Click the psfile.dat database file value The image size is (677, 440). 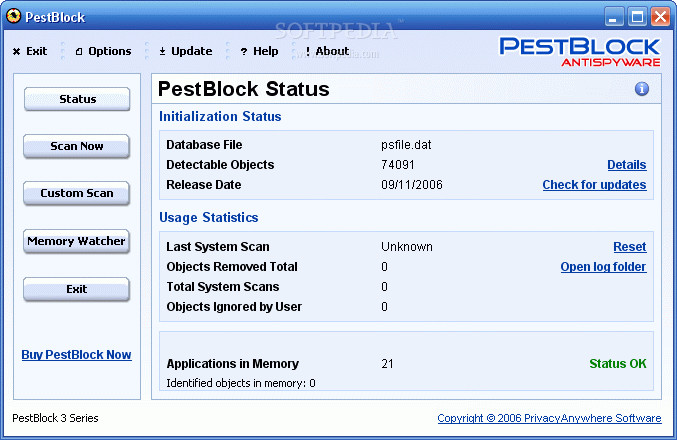point(406,145)
